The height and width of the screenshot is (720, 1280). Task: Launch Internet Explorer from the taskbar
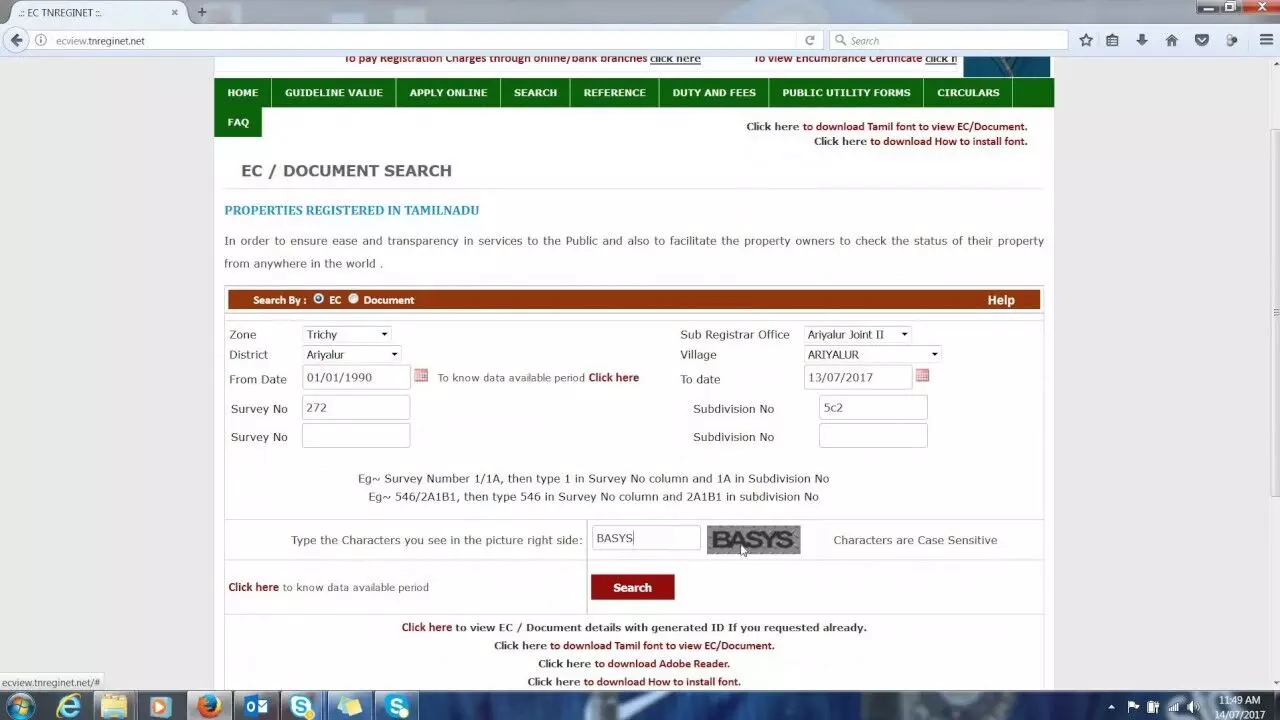[x=68, y=706]
